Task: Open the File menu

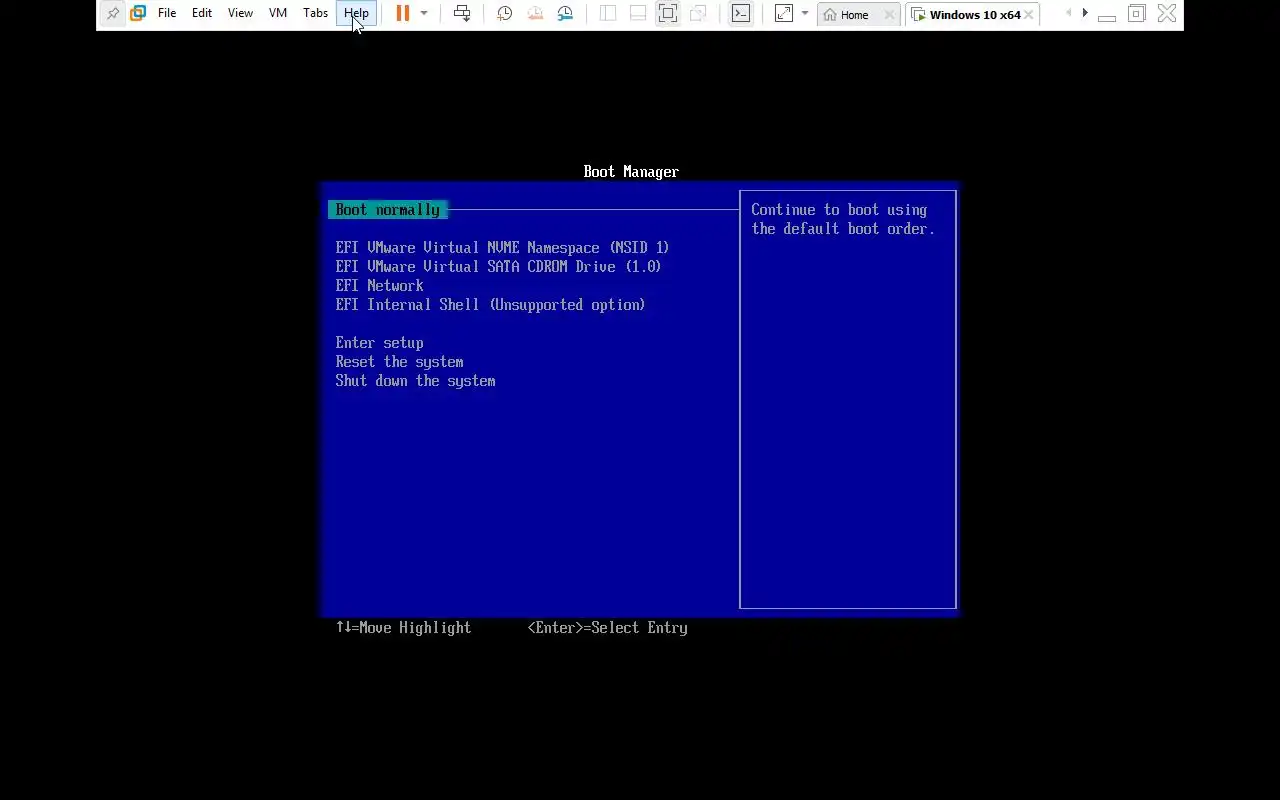Action: tap(167, 14)
